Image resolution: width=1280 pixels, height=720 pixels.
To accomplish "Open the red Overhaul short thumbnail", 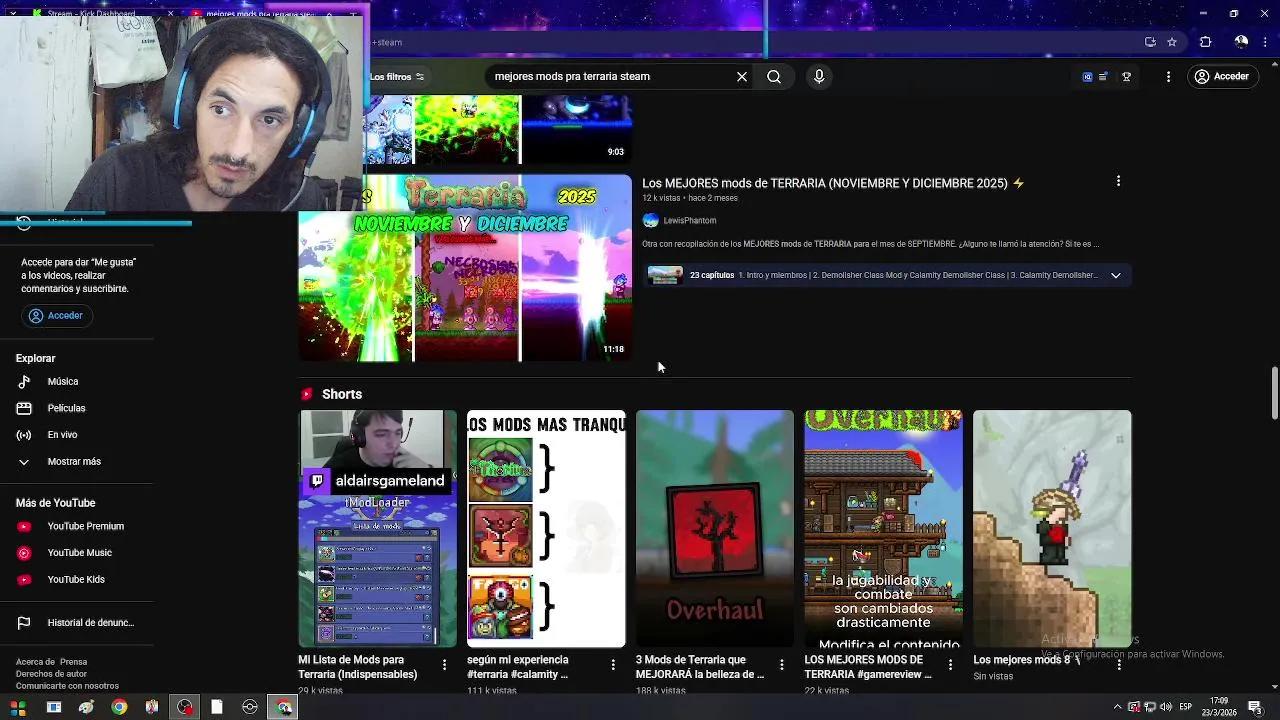I will click(715, 528).
